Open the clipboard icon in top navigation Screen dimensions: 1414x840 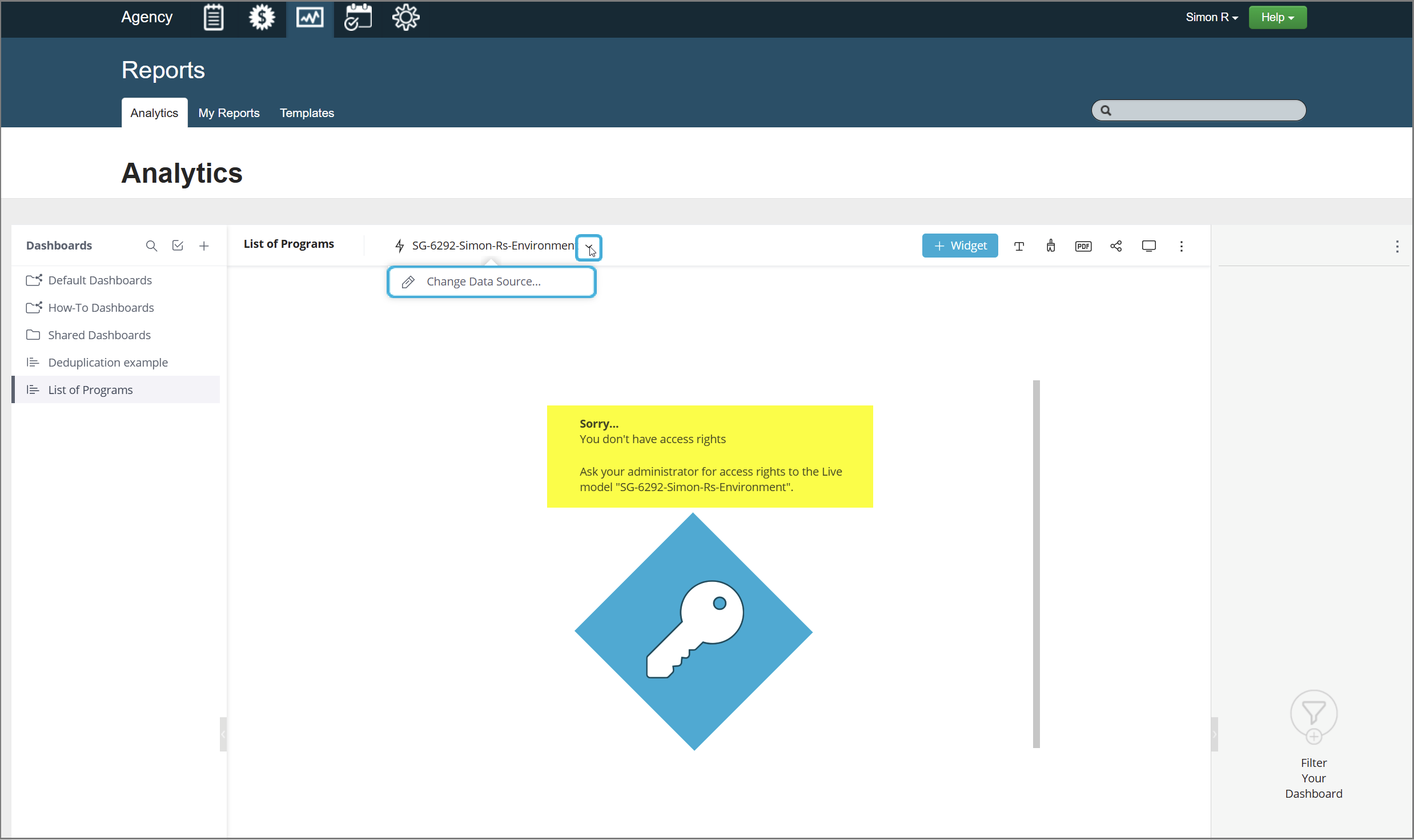(214, 17)
